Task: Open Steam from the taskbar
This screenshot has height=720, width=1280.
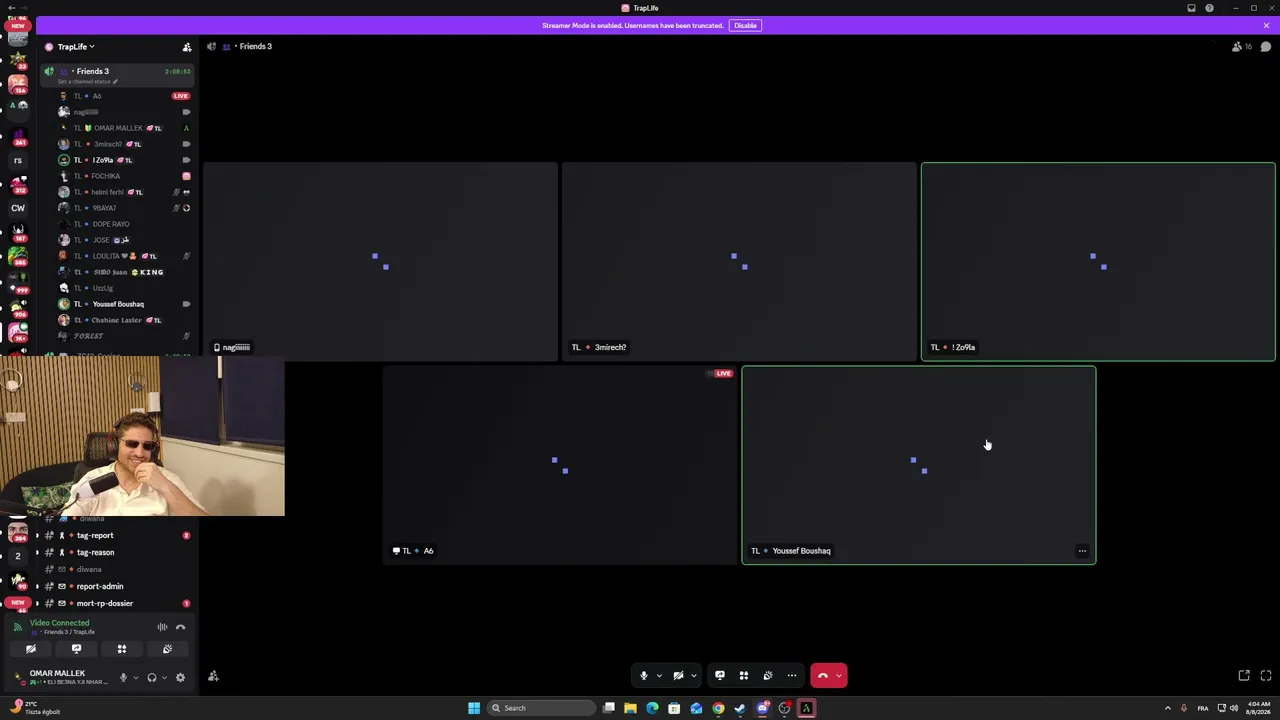Action: click(740, 708)
